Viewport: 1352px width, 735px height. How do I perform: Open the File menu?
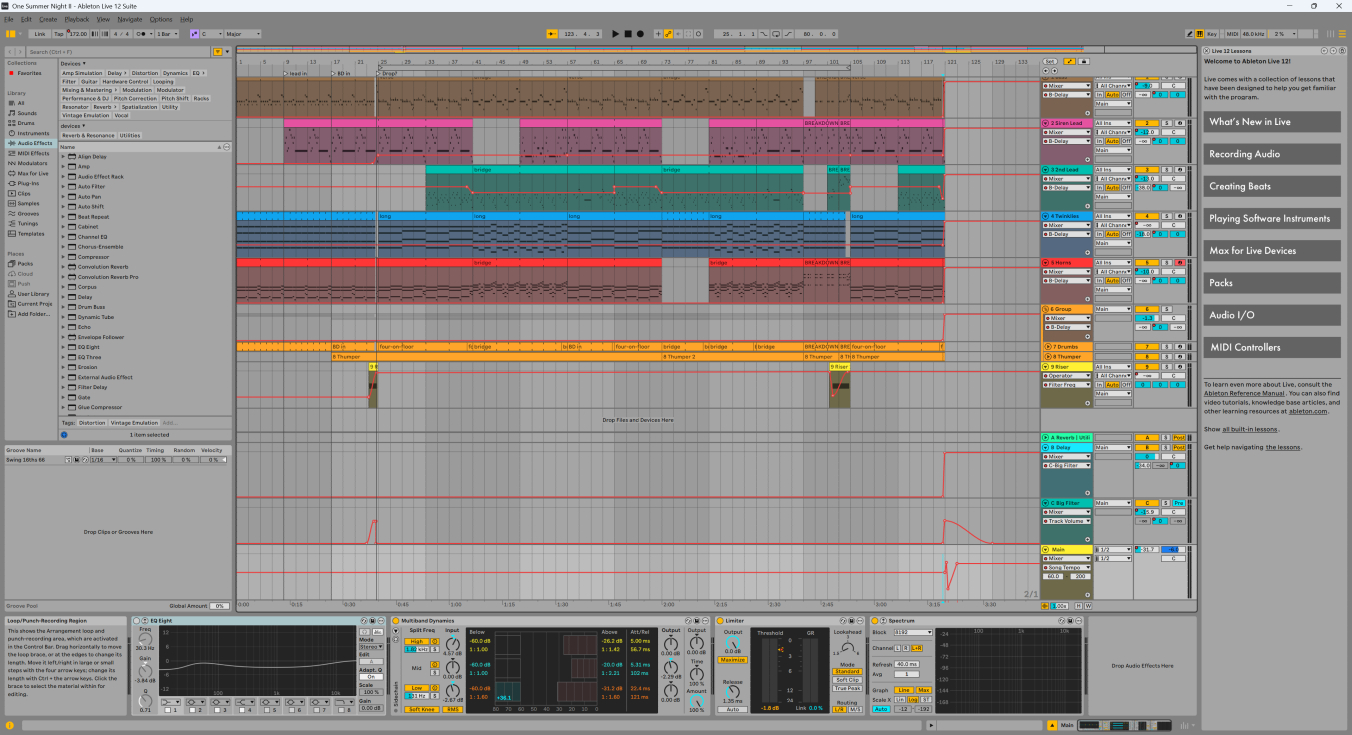click(x=9, y=19)
